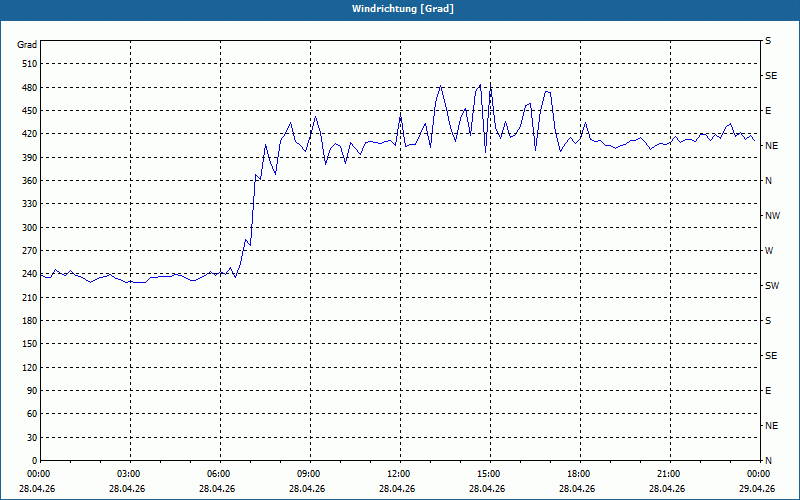Image resolution: width=800 pixels, height=500 pixels.
Task: Select the 12:00 time axis label
Action: 398,474
